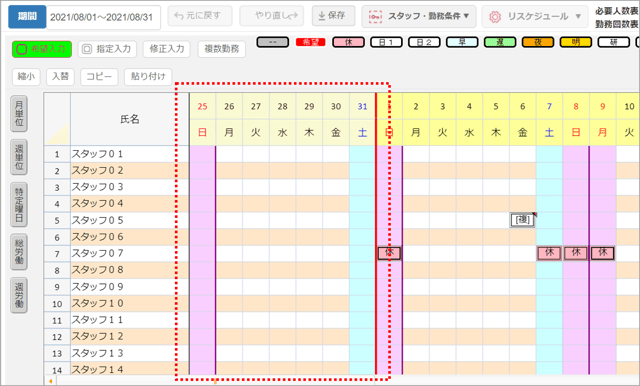Click the 貼り付け button
Image resolution: width=640 pixels, height=386 pixels.
coord(148,77)
